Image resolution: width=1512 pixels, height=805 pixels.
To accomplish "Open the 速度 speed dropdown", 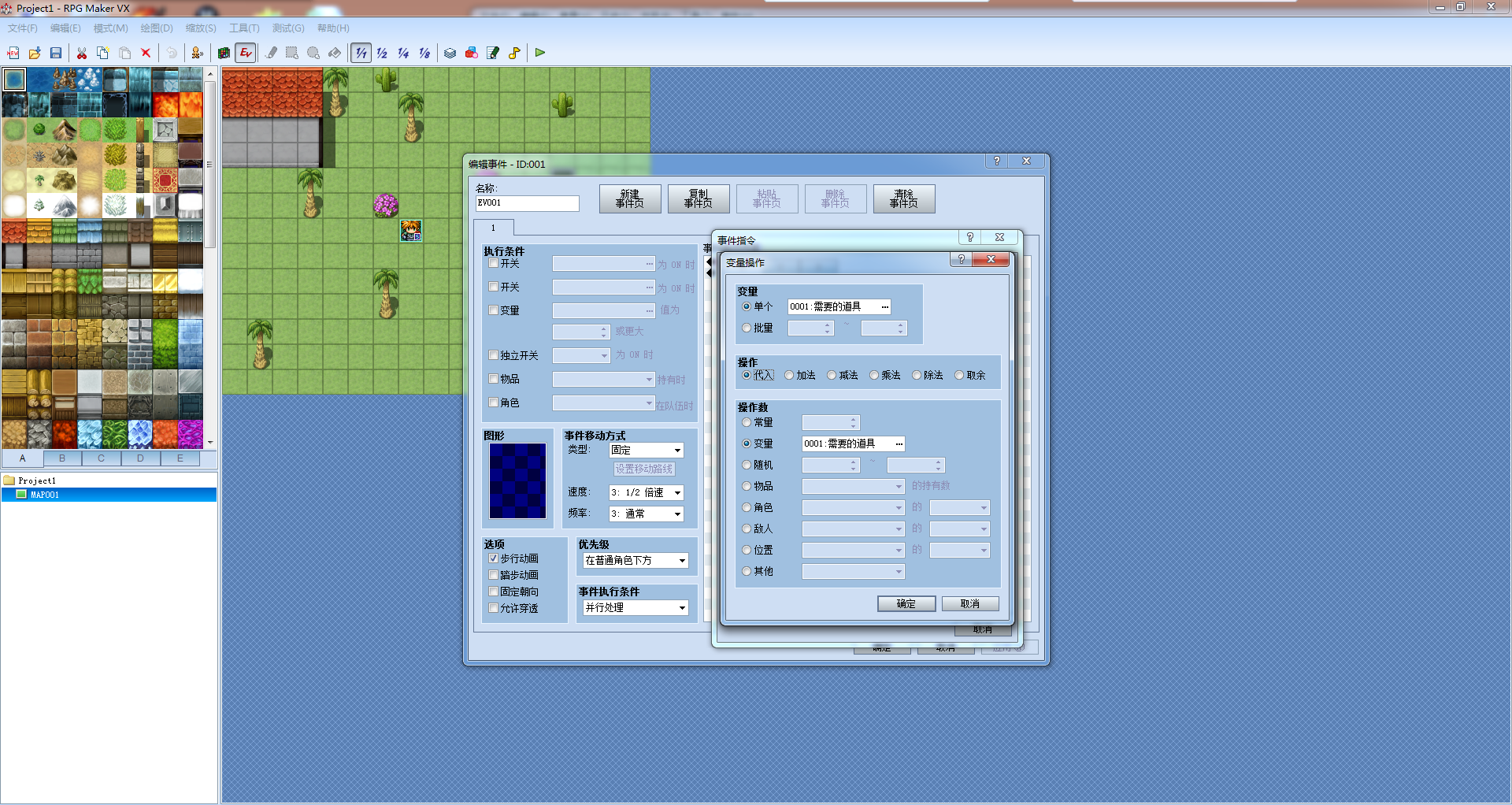I will (647, 493).
